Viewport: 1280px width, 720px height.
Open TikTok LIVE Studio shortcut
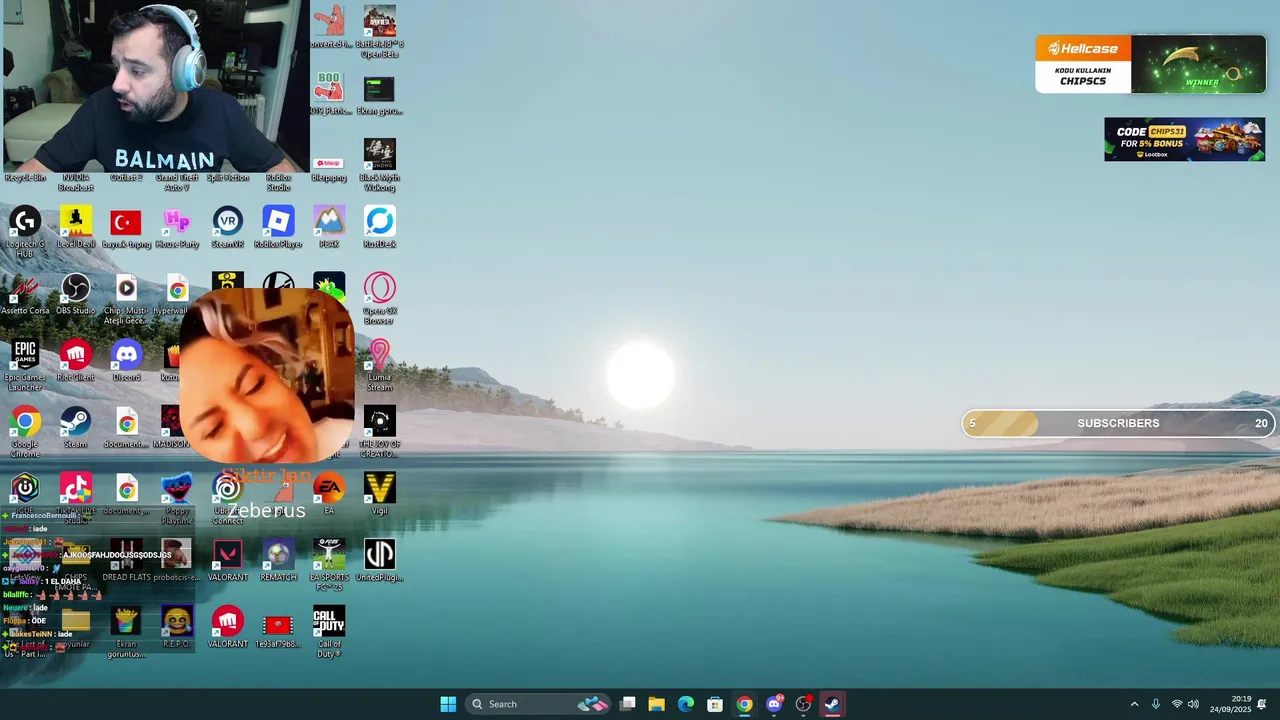pos(76,498)
